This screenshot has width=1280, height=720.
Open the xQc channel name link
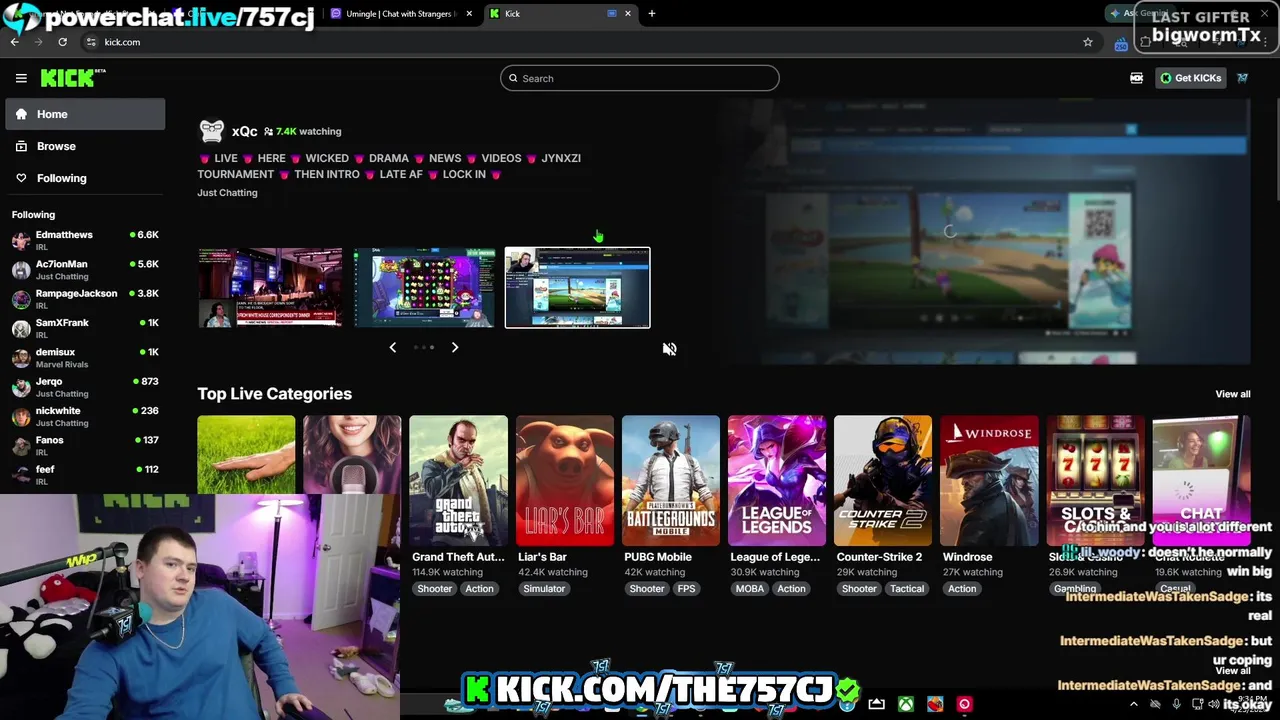244,131
